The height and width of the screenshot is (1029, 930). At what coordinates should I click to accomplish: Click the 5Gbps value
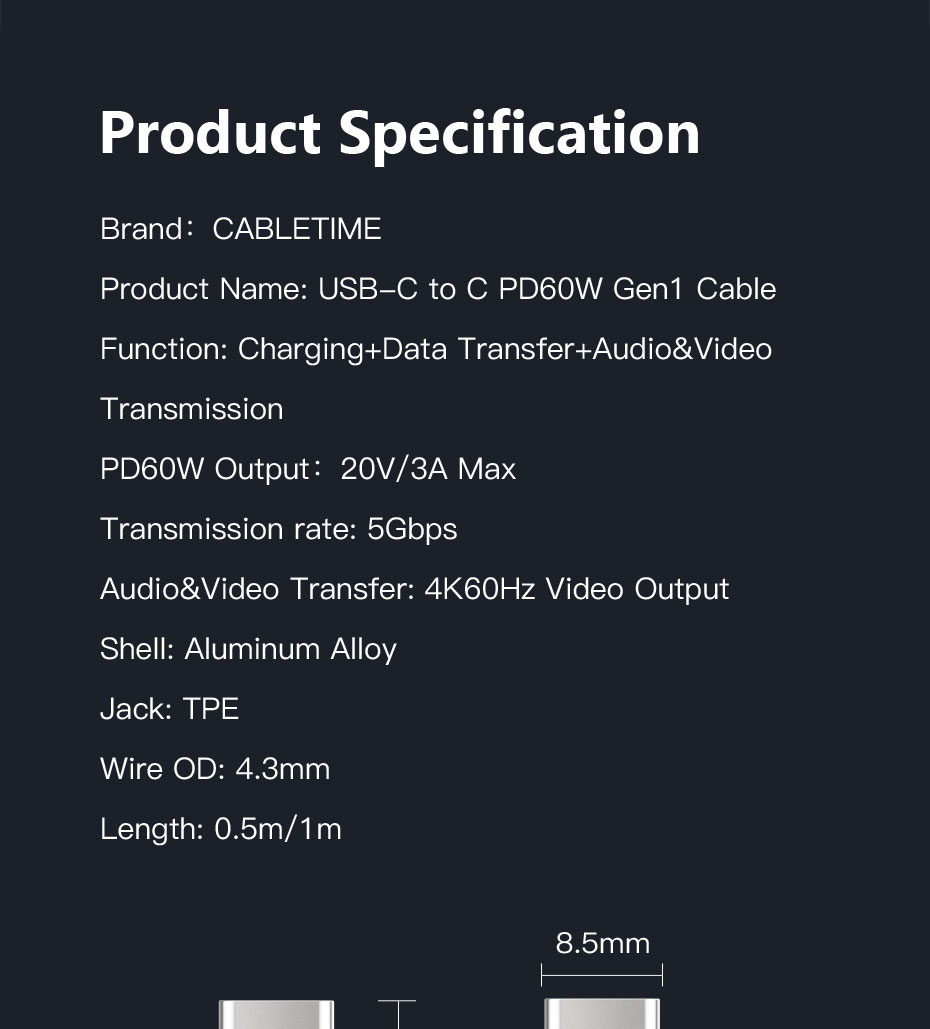pos(412,529)
